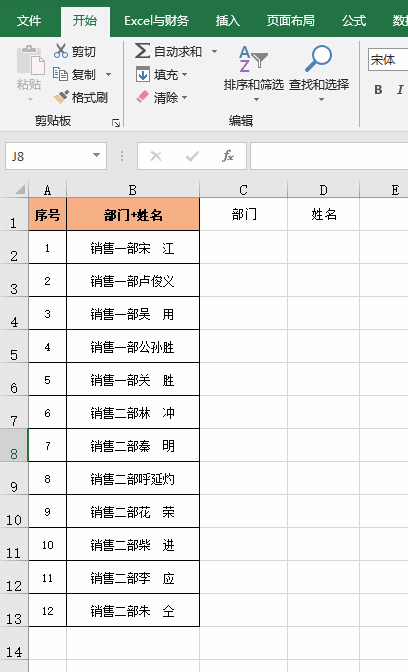This screenshot has height=672, width=408.
Task: Select cell 销售二部花 荣
Action: pyautogui.click(x=133, y=511)
